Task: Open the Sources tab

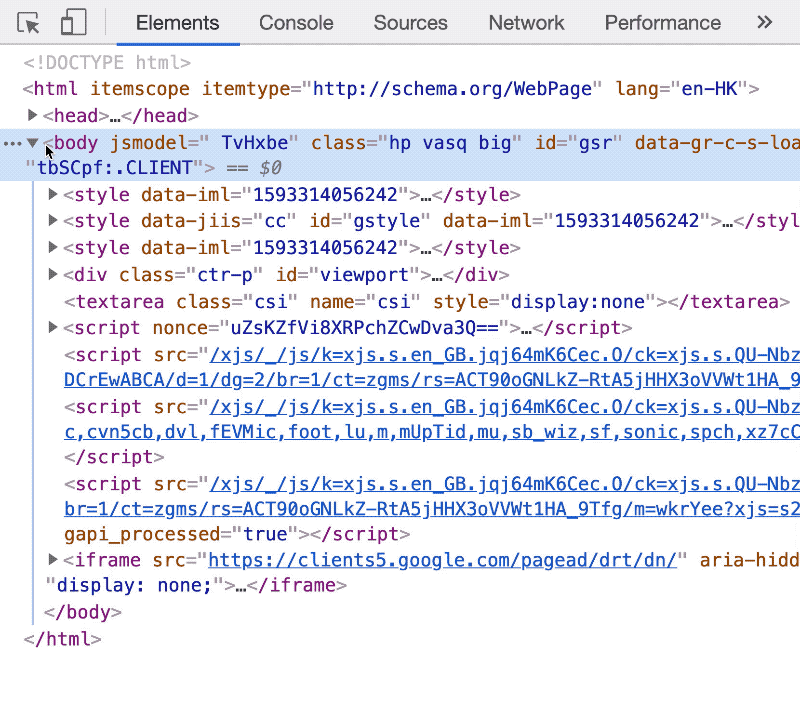Action: [411, 23]
